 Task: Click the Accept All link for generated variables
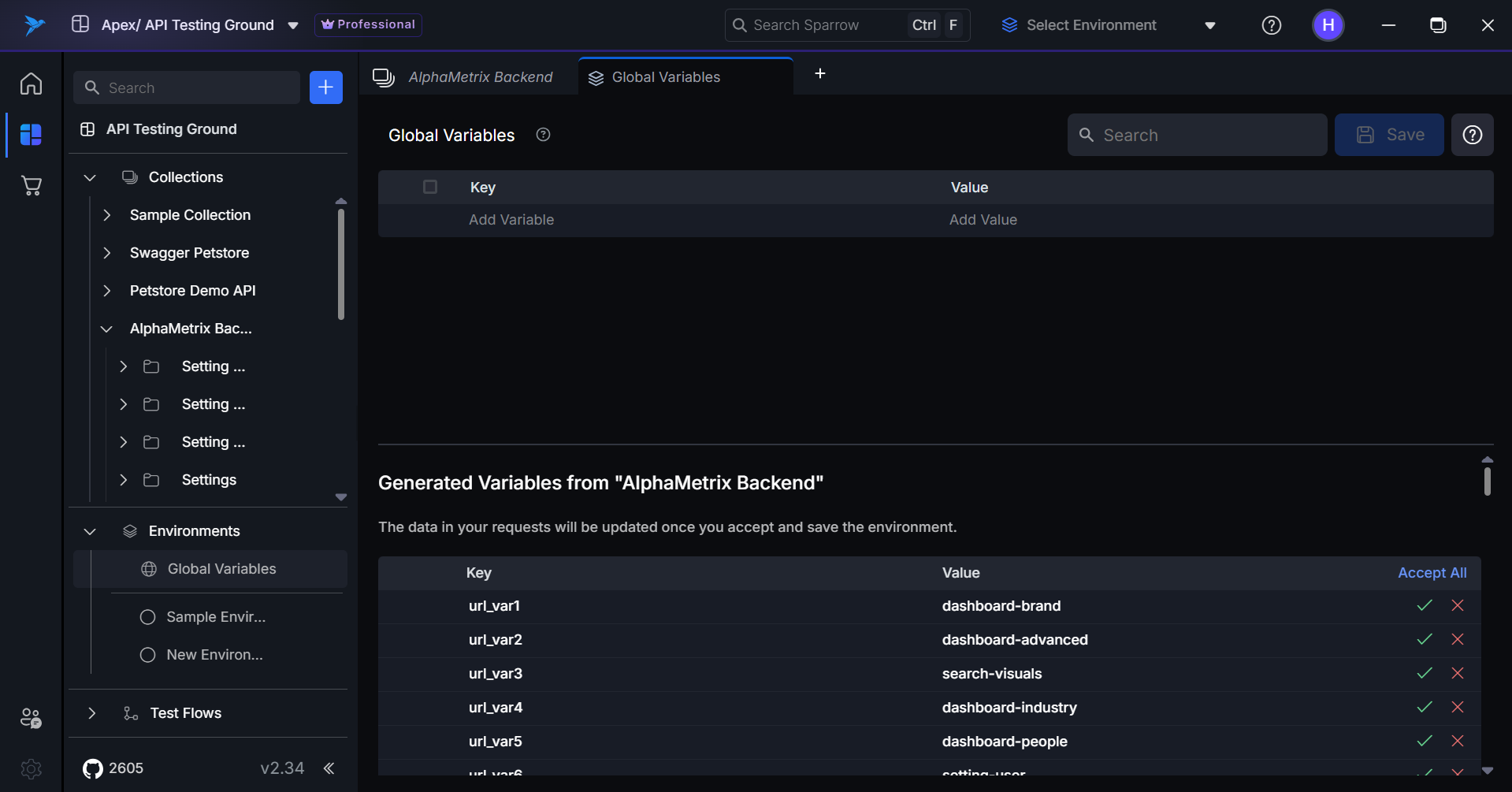pos(1432,572)
